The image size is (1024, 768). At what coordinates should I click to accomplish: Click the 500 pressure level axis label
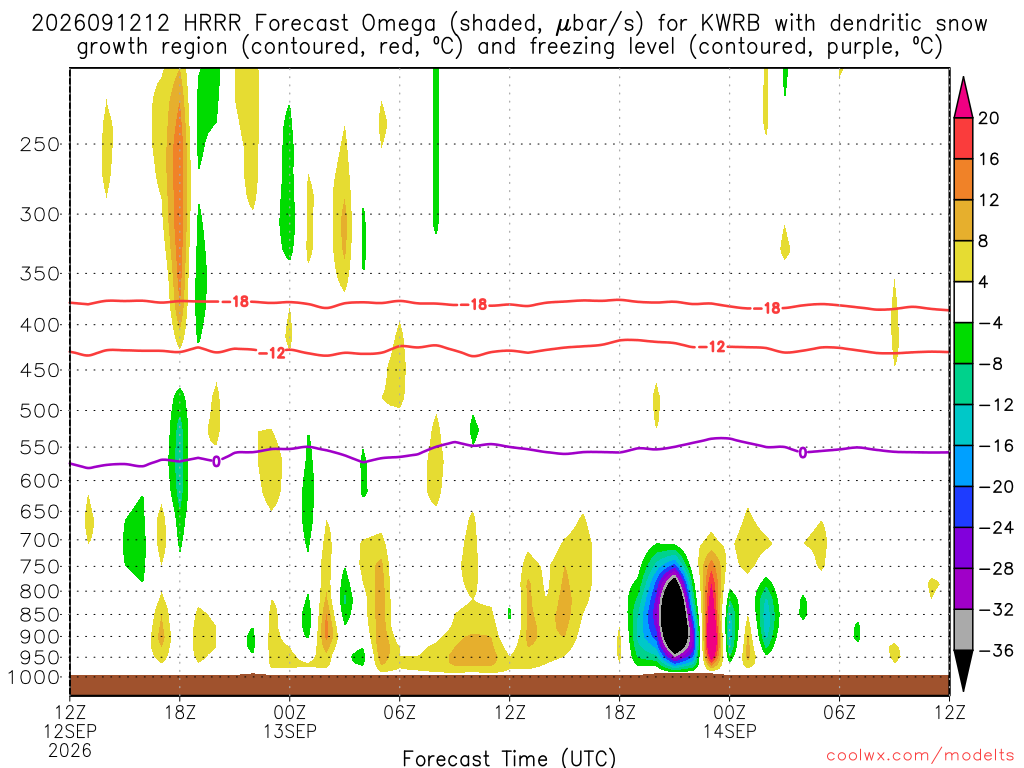40,411
